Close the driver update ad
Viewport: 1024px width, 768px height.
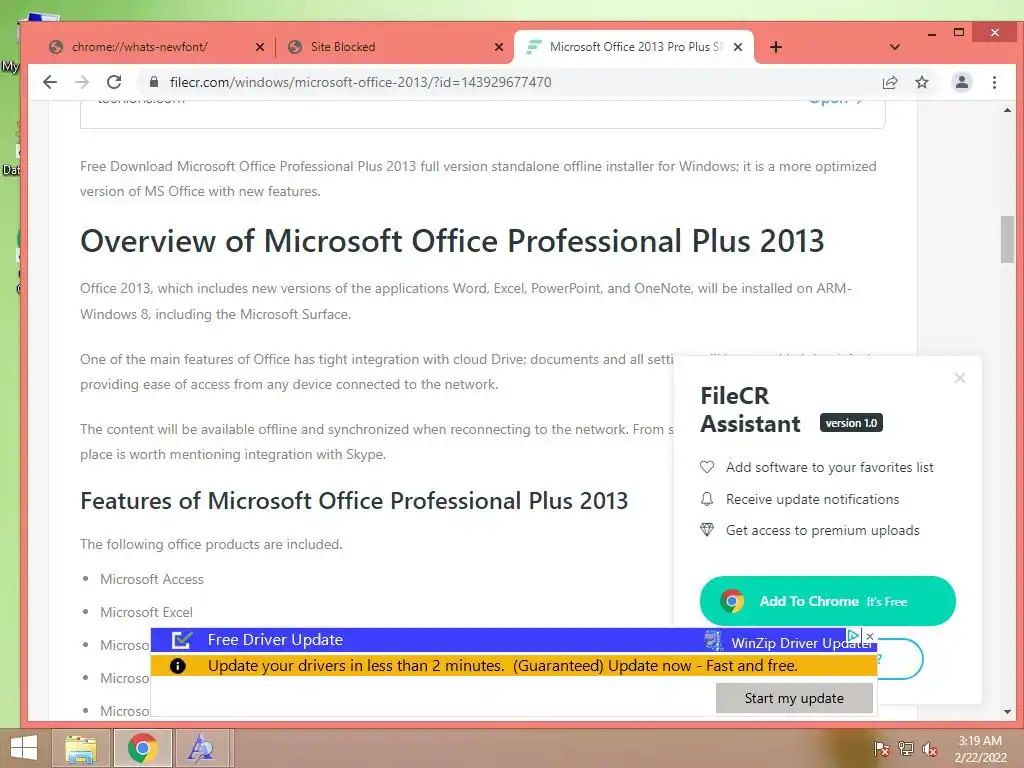coord(870,636)
